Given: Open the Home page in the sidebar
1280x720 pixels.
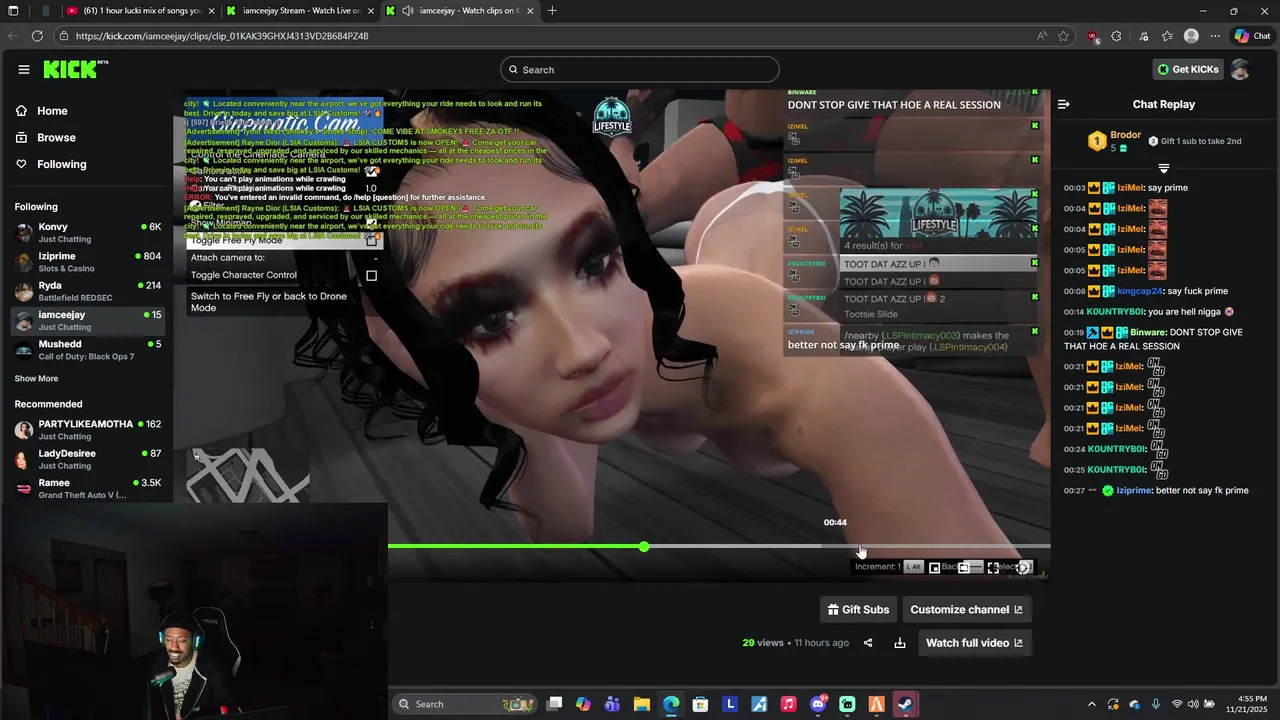Looking at the screenshot, I should click(52, 111).
